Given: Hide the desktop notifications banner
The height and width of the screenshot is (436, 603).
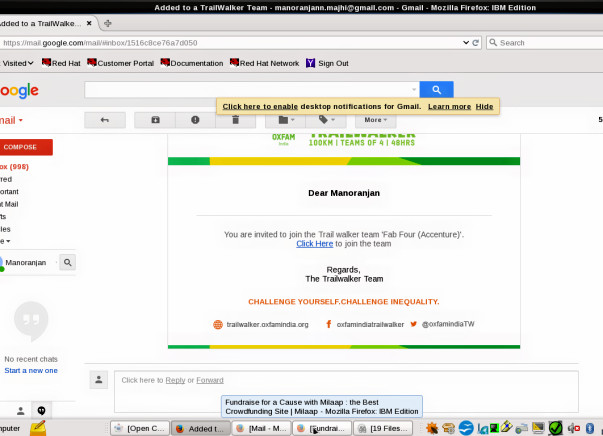Looking at the screenshot, I should pyautogui.click(x=484, y=107).
